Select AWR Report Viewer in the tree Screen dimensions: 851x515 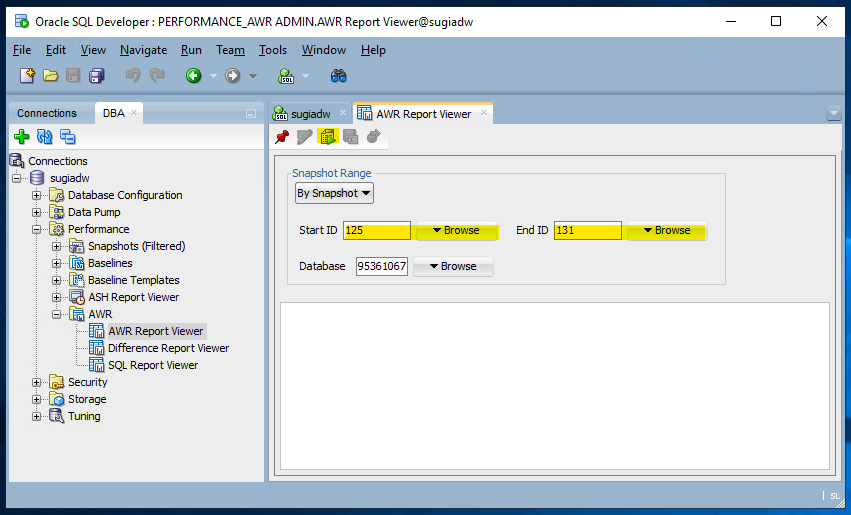click(x=155, y=331)
